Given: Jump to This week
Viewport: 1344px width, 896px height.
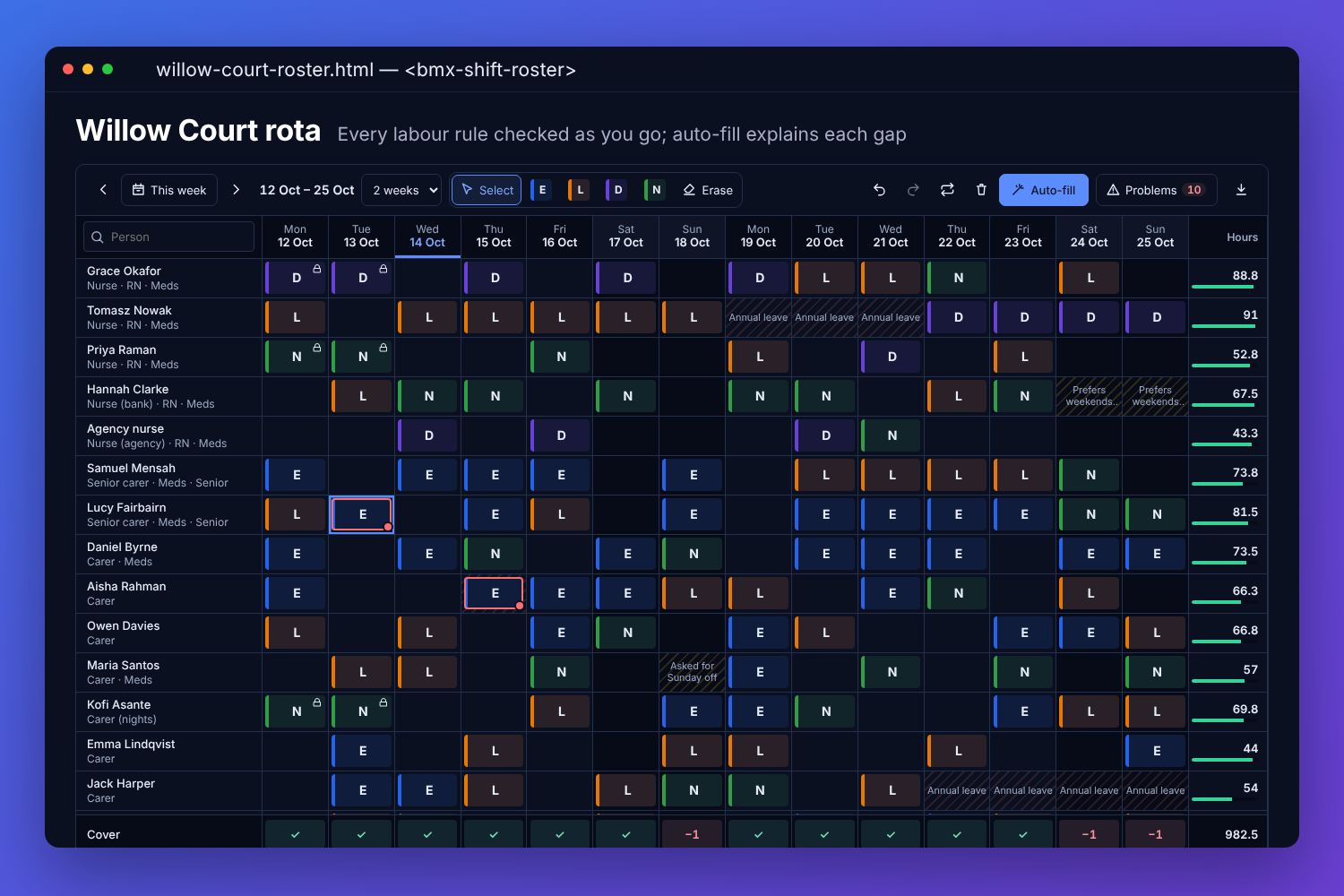Looking at the screenshot, I should (x=169, y=190).
